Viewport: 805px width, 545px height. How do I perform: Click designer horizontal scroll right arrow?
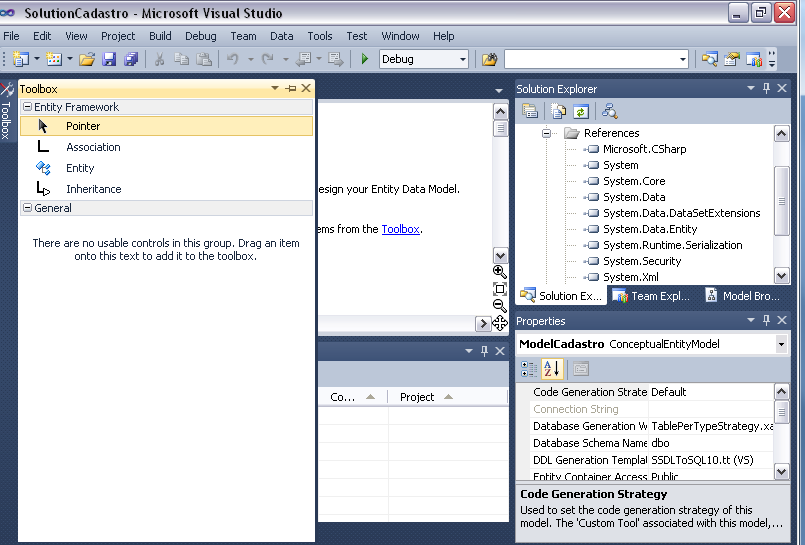tap(483, 323)
